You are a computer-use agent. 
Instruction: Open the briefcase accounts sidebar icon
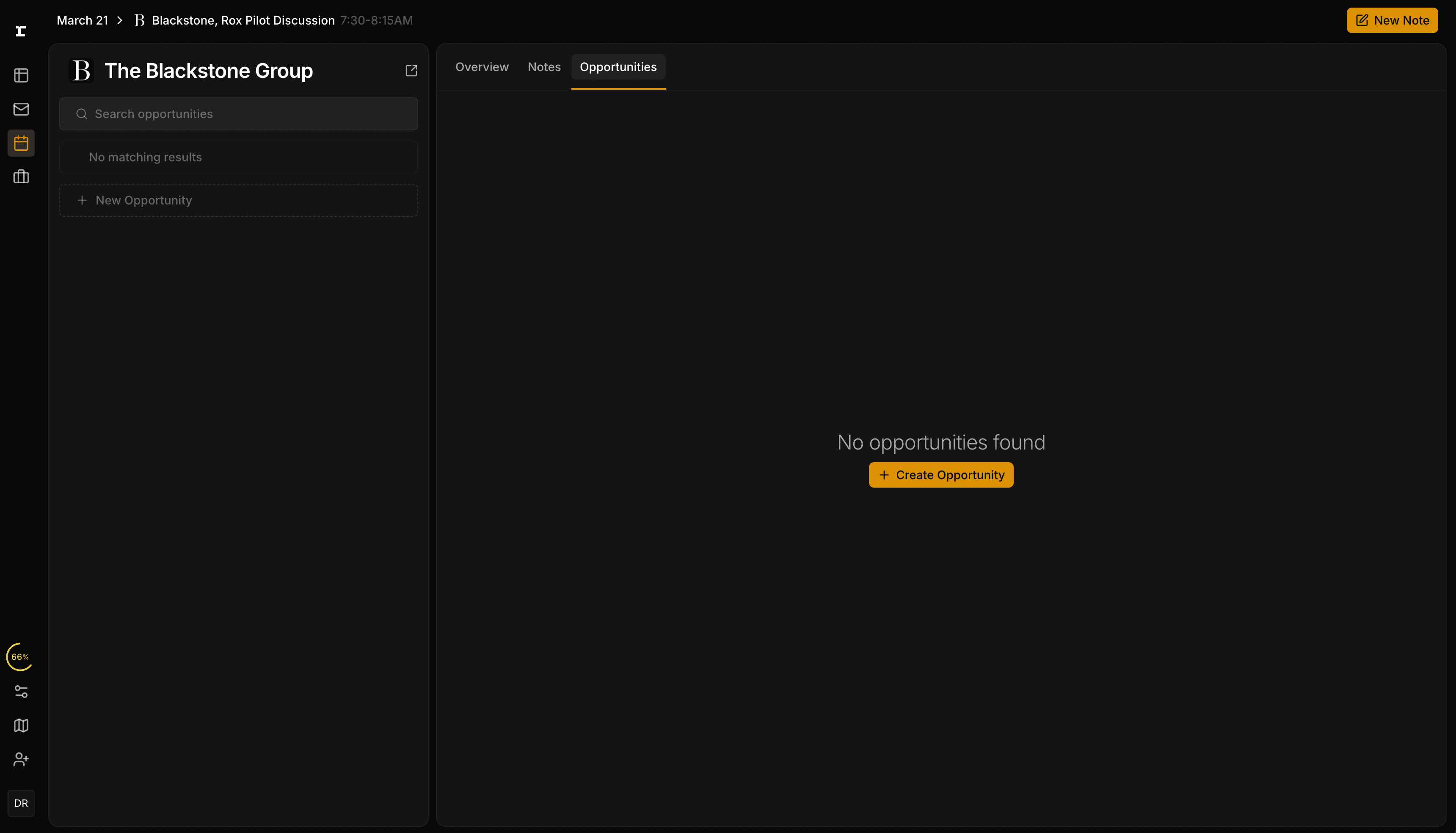(21, 177)
